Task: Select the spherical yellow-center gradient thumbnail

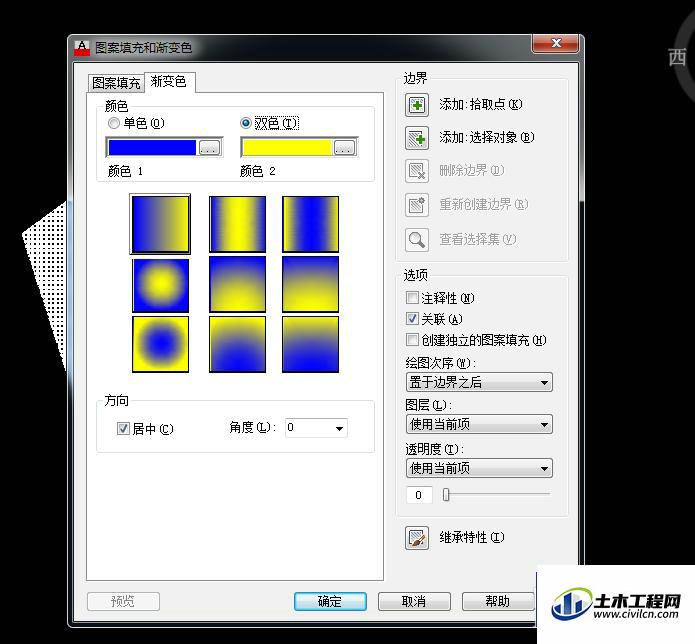Action: pyautogui.click(x=160, y=285)
